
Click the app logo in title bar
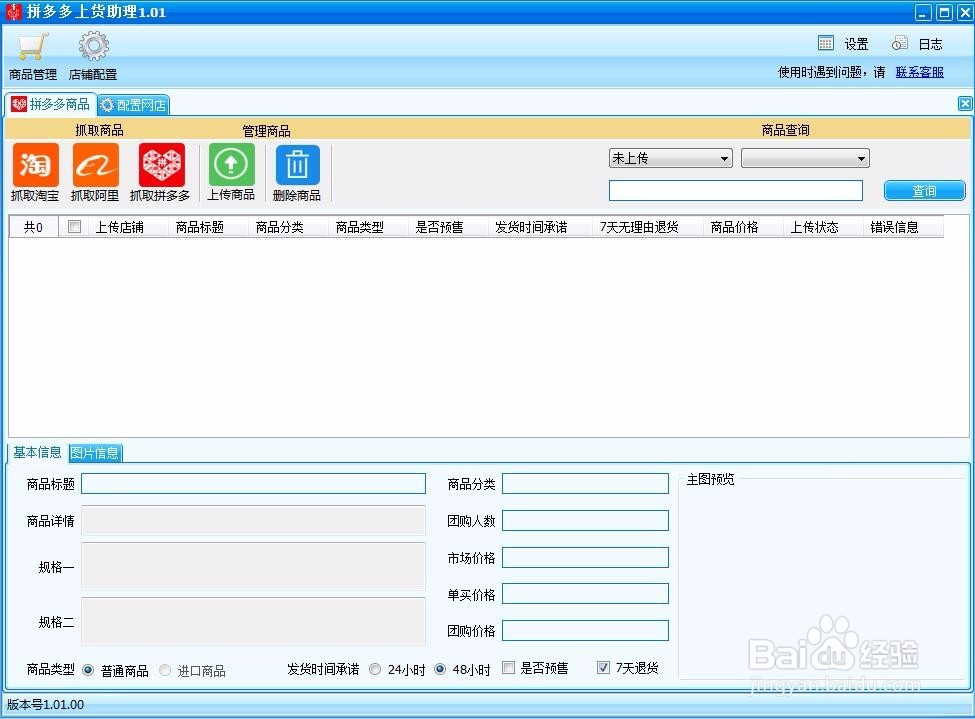(x=13, y=12)
